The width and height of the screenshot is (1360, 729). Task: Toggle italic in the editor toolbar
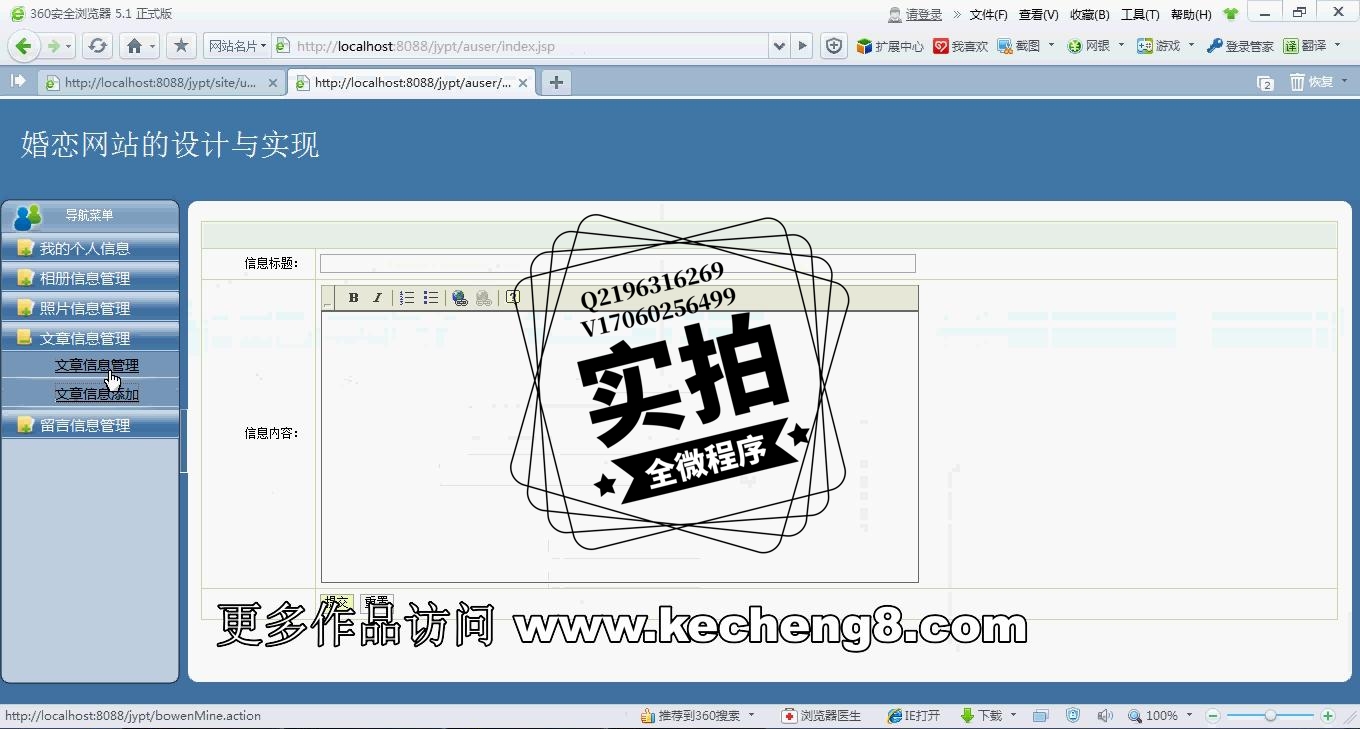click(377, 297)
